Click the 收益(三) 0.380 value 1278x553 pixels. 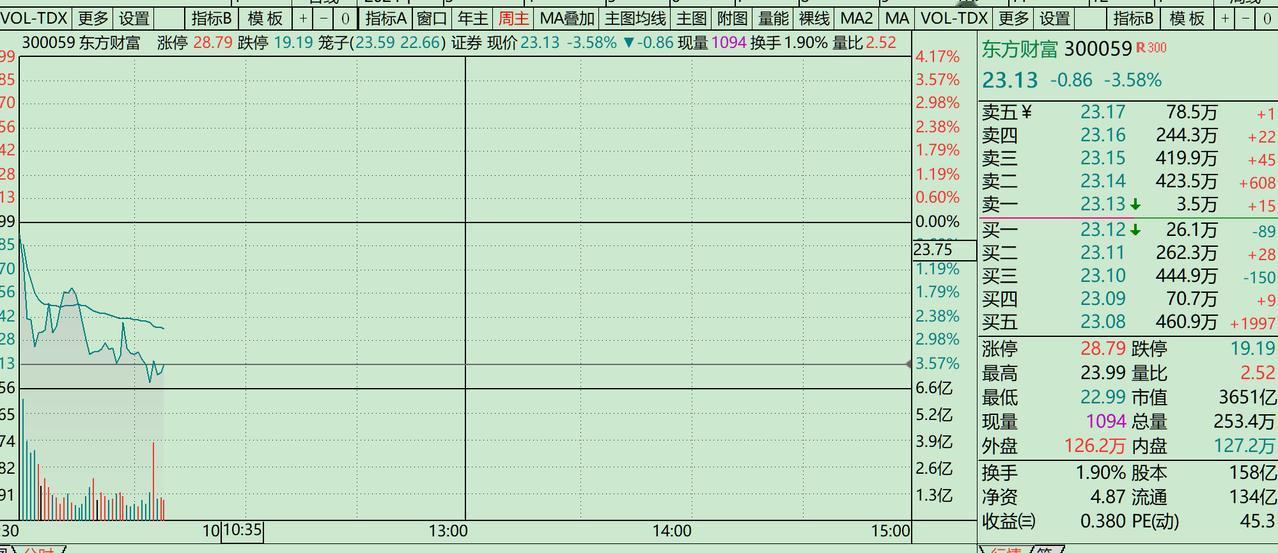(1103, 520)
